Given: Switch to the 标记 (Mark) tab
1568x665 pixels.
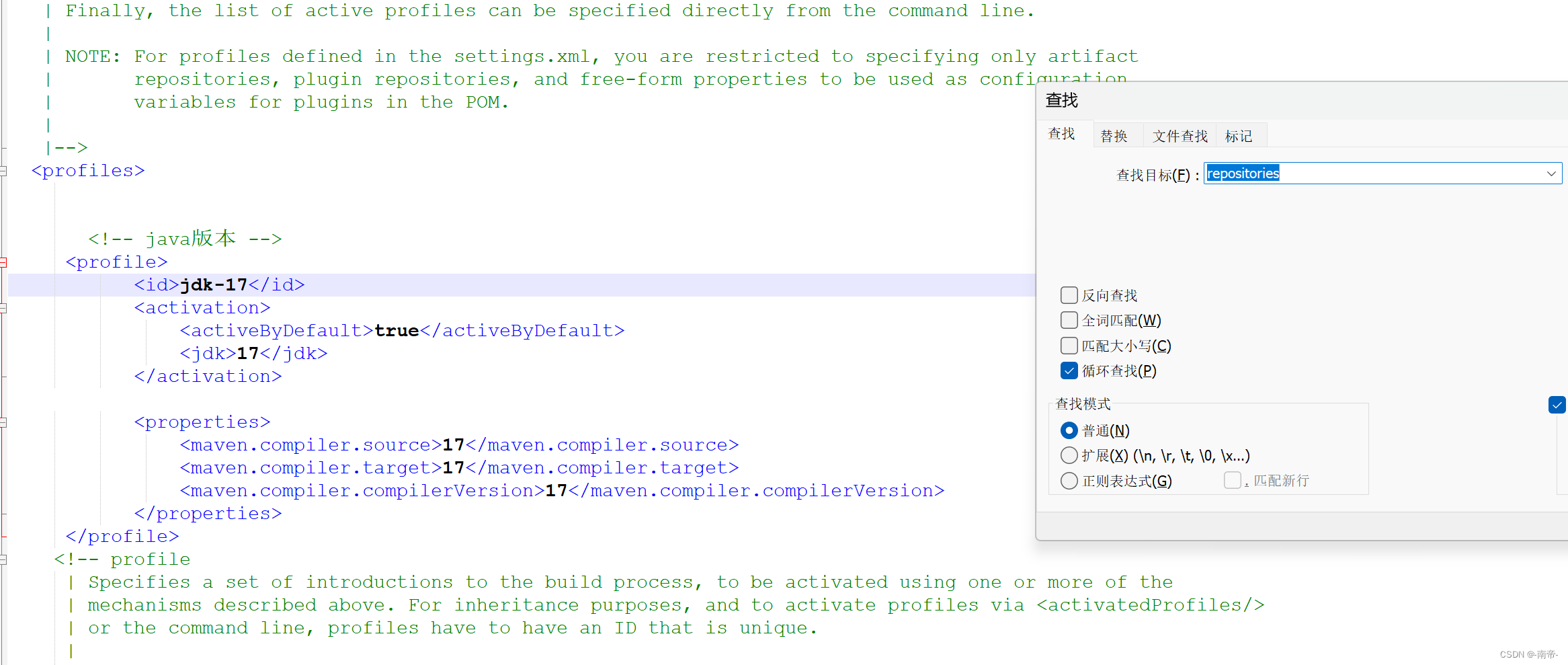Looking at the screenshot, I should [x=1239, y=135].
